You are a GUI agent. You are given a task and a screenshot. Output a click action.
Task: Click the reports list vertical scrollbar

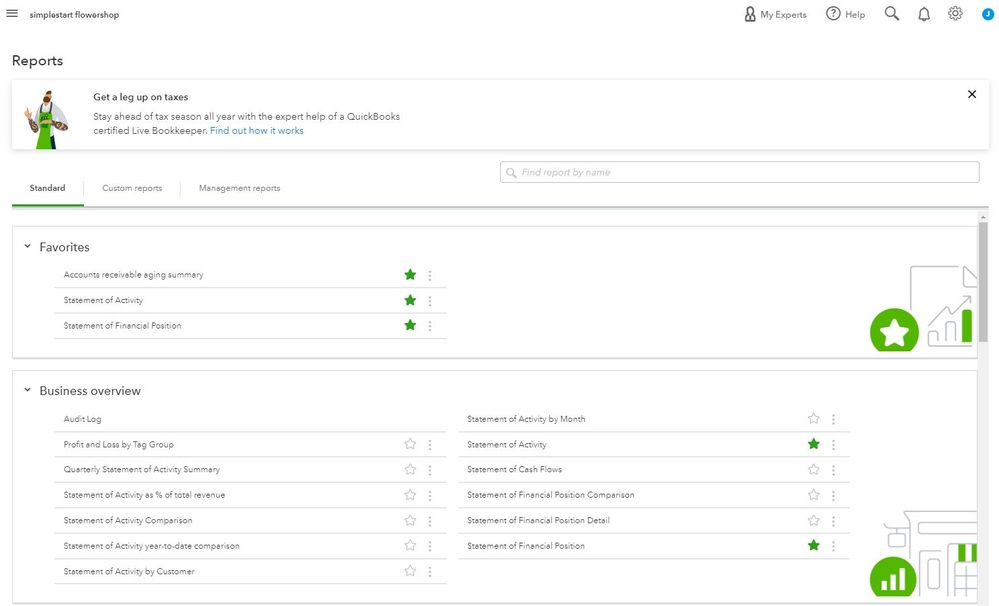(983, 283)
